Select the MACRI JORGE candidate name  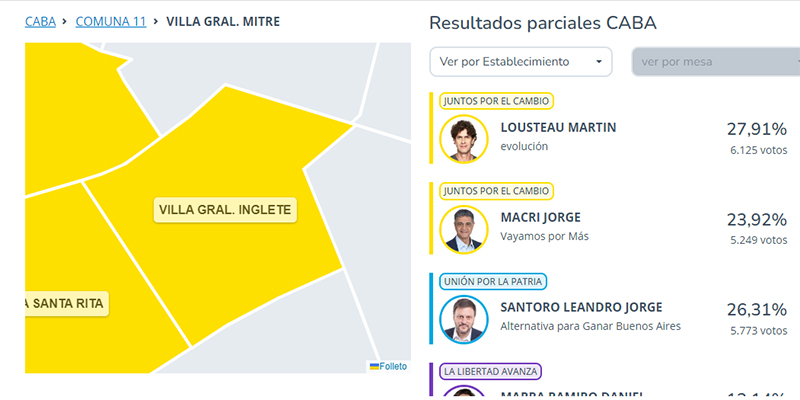[x=540, y=218]
